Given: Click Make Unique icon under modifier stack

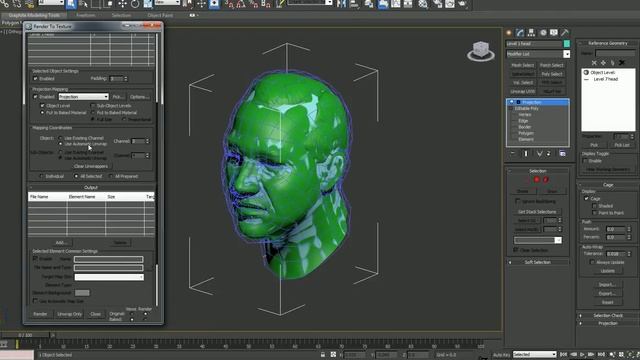Looking at the screenshot, I should pyautogui.click(x=540, y=153).
